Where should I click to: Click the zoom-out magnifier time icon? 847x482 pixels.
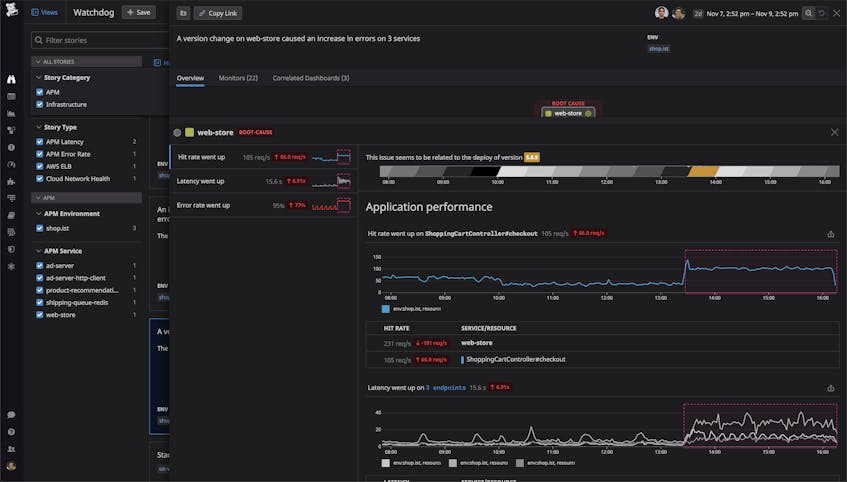pos(808,13)
